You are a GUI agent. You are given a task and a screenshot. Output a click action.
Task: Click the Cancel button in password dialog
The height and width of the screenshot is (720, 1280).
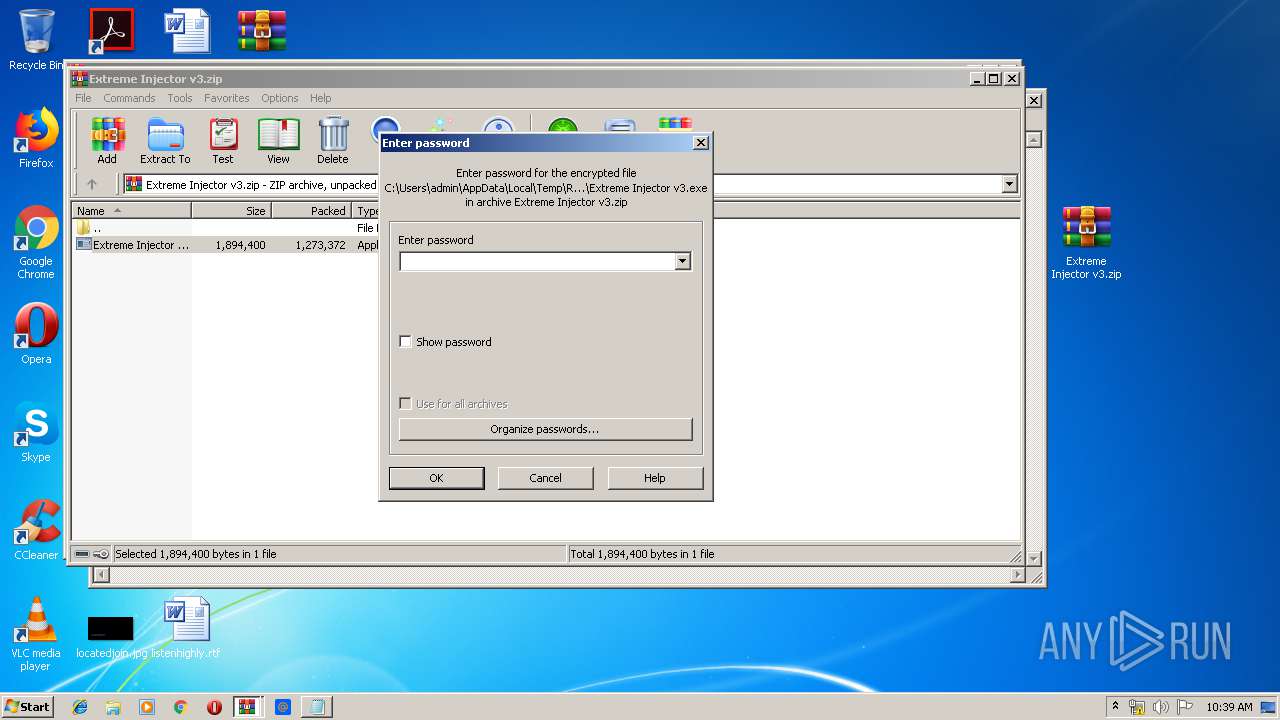tap(545, 478)
